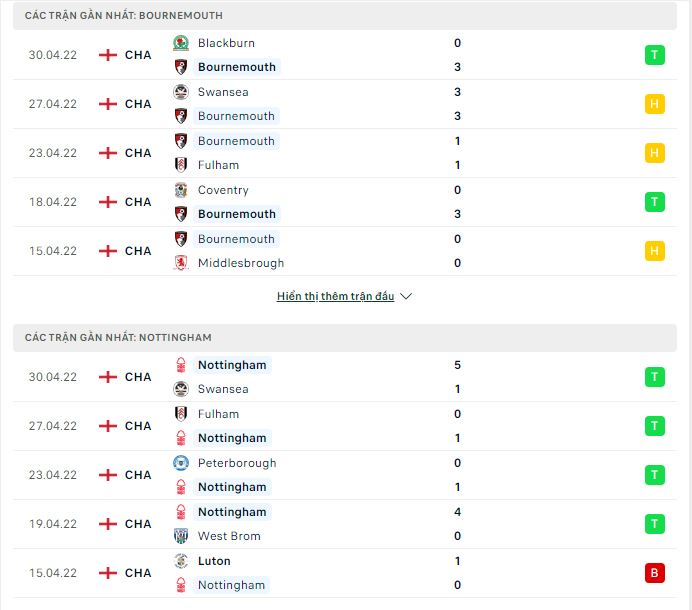Open the Swansea team link in Nottingham matches
Screen dimensions: 692x610
[223, 389]
